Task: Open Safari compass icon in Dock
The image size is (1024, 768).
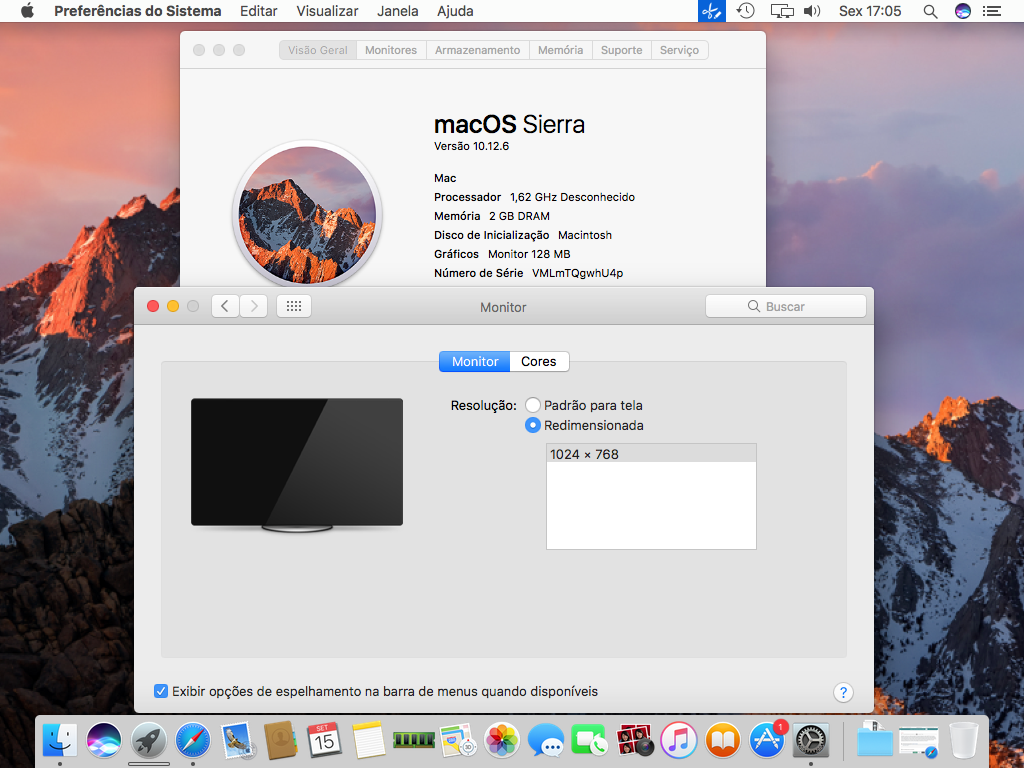Action: (193, 741)
